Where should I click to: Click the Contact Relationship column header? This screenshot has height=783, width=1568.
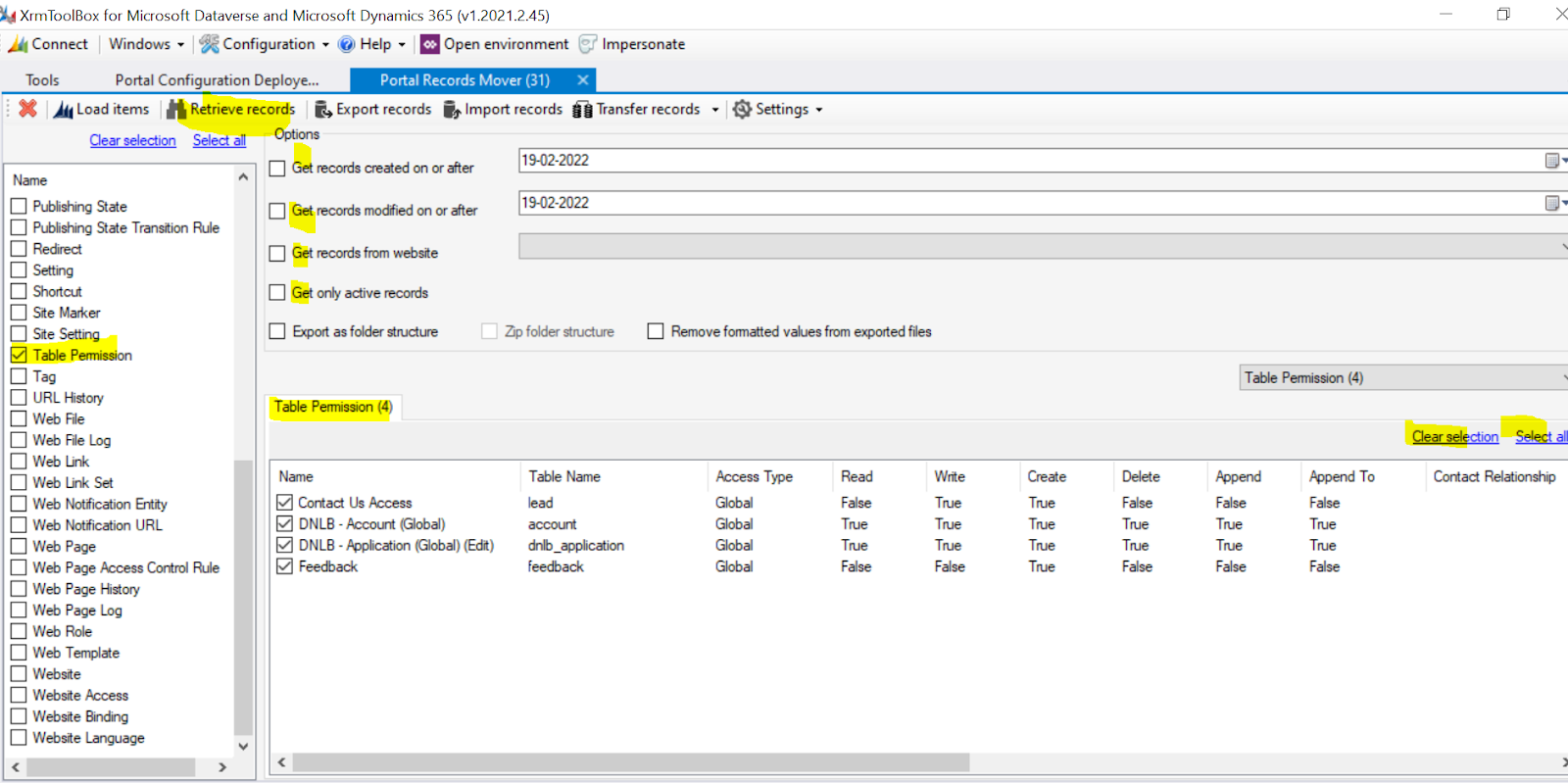click(1494, 476)
